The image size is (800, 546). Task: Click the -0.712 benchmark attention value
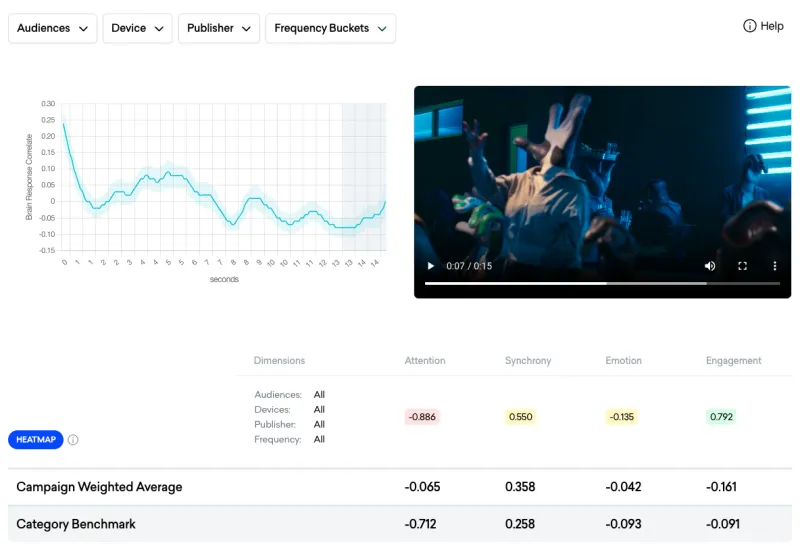[x=420, y=524]
